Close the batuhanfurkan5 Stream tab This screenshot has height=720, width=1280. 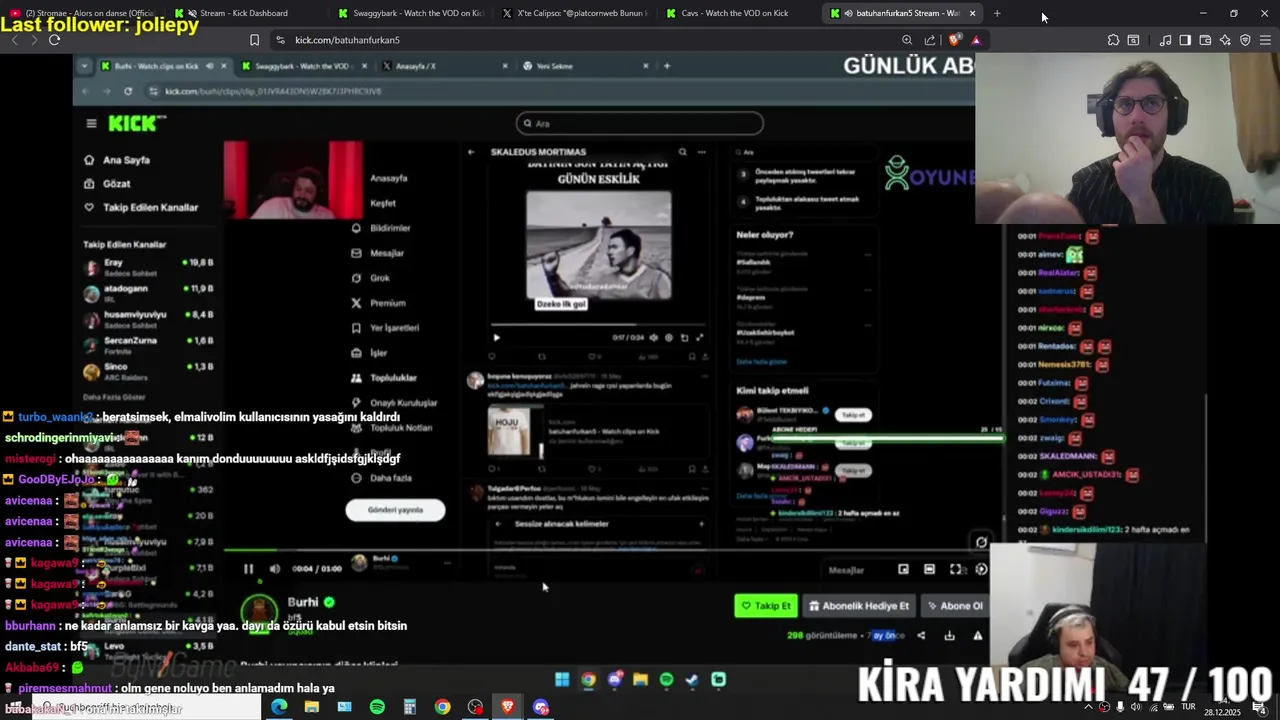point(972,13)
